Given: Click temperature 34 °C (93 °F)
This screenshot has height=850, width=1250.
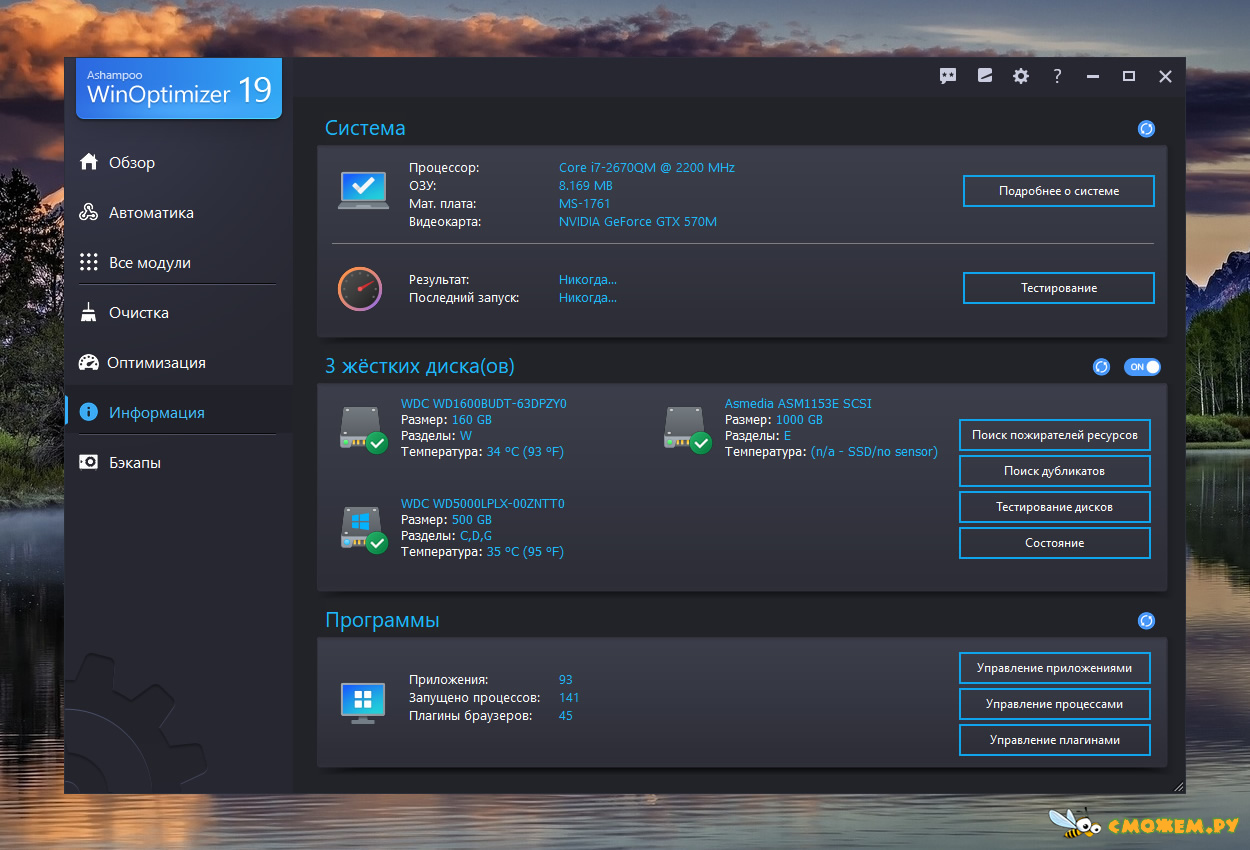Looking at the screenshot, I should 525,452.
